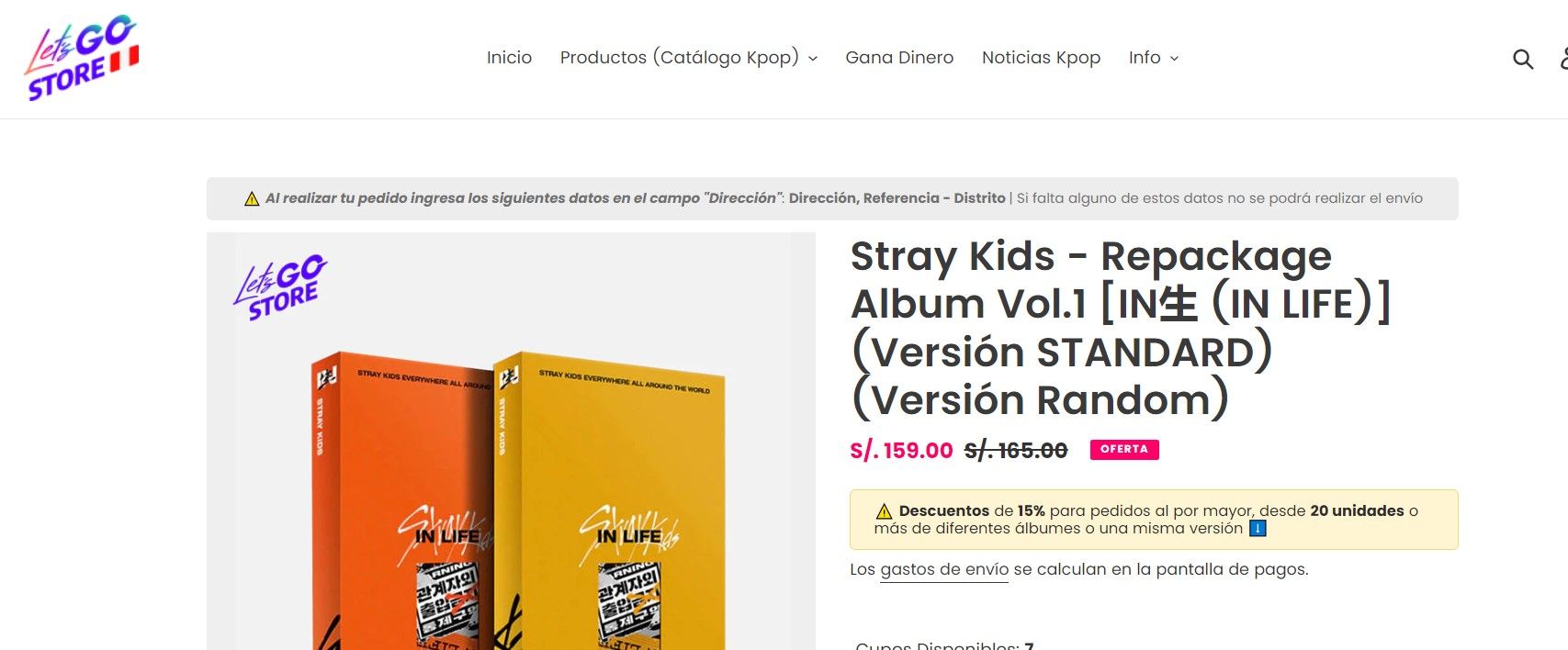The height and width of the screenshot is (650, 1568).
Task: Click the Stray Kids album product title
Action: [x=1121, y=328]
